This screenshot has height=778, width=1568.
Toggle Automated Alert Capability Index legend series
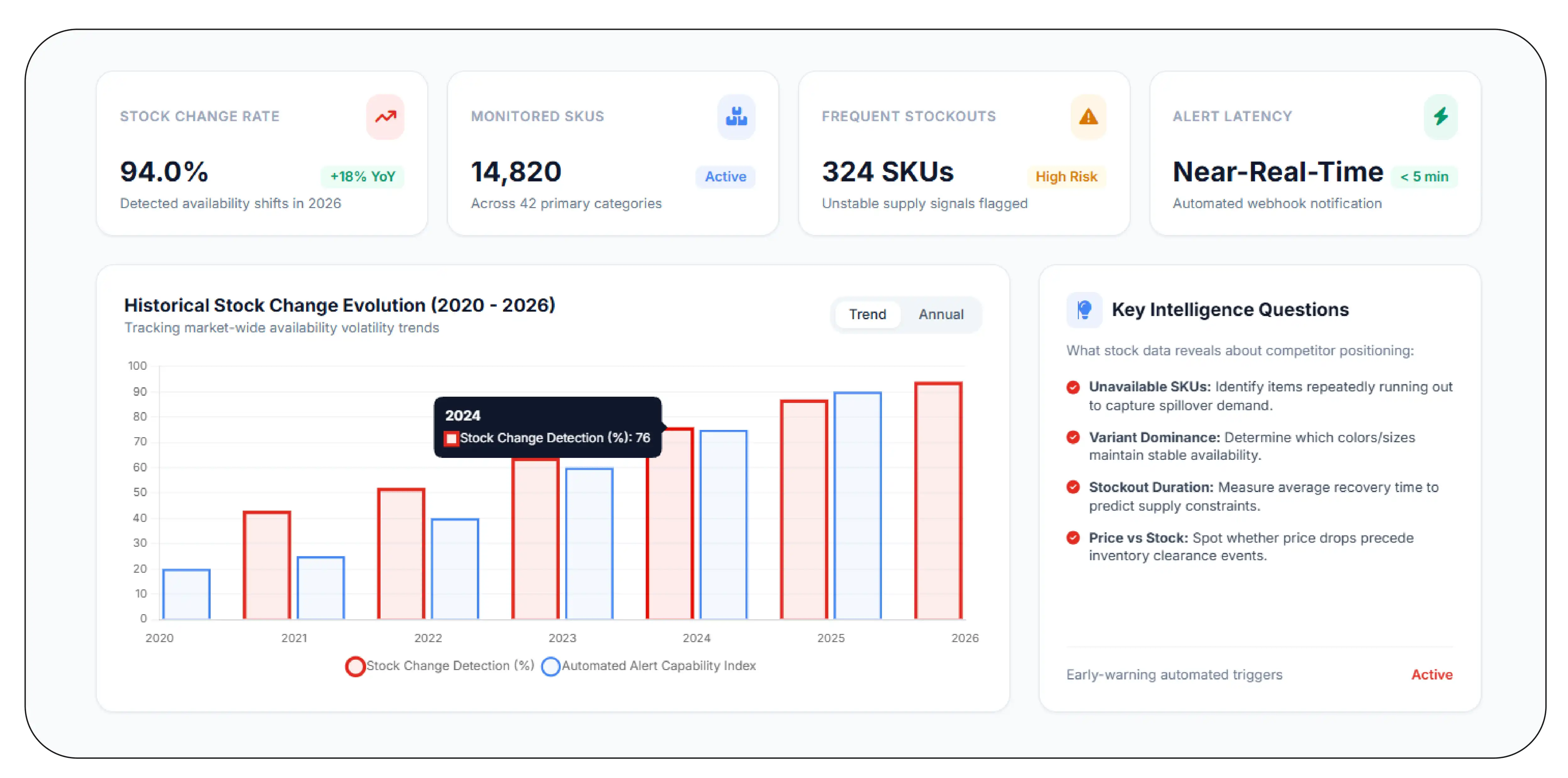point(648,666)
